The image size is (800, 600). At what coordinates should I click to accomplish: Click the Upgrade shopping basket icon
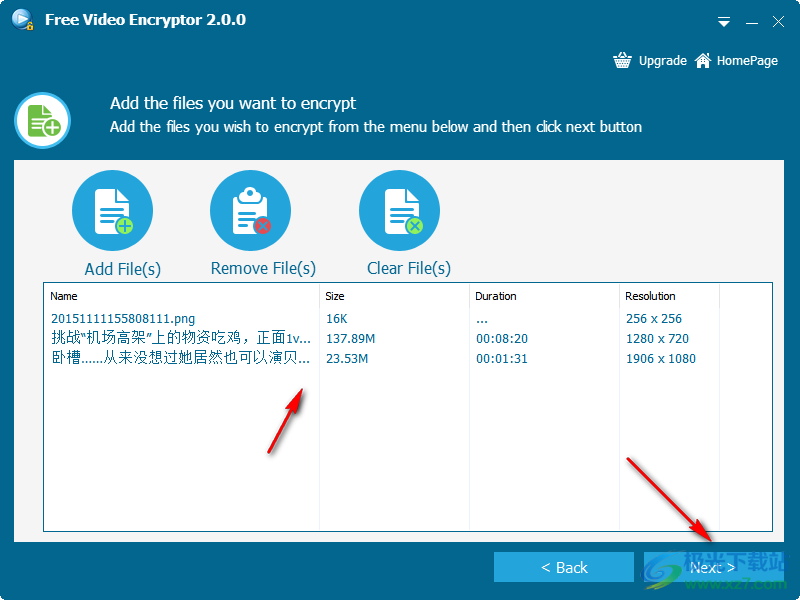point(622,60)
